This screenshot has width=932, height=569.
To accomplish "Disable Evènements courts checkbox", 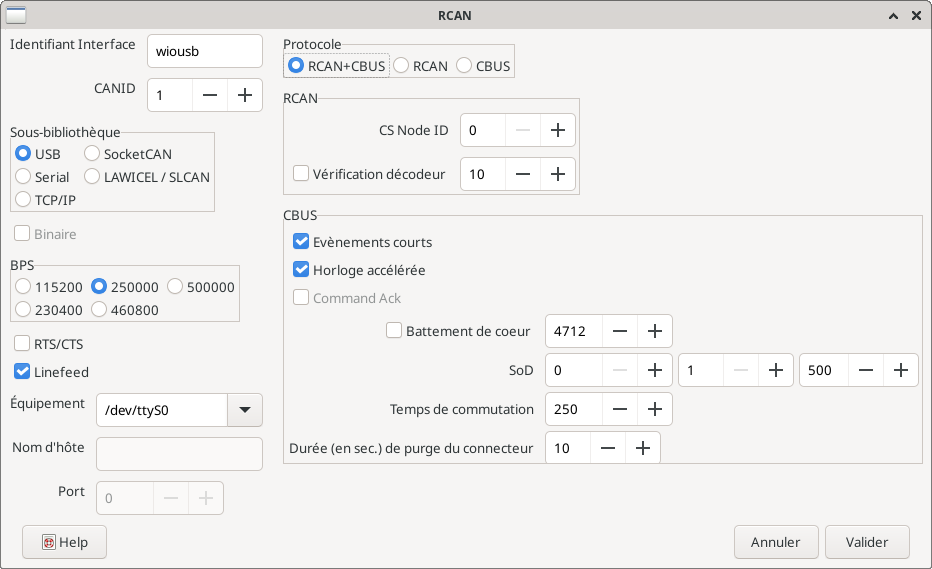I will (x=301, y=242).
